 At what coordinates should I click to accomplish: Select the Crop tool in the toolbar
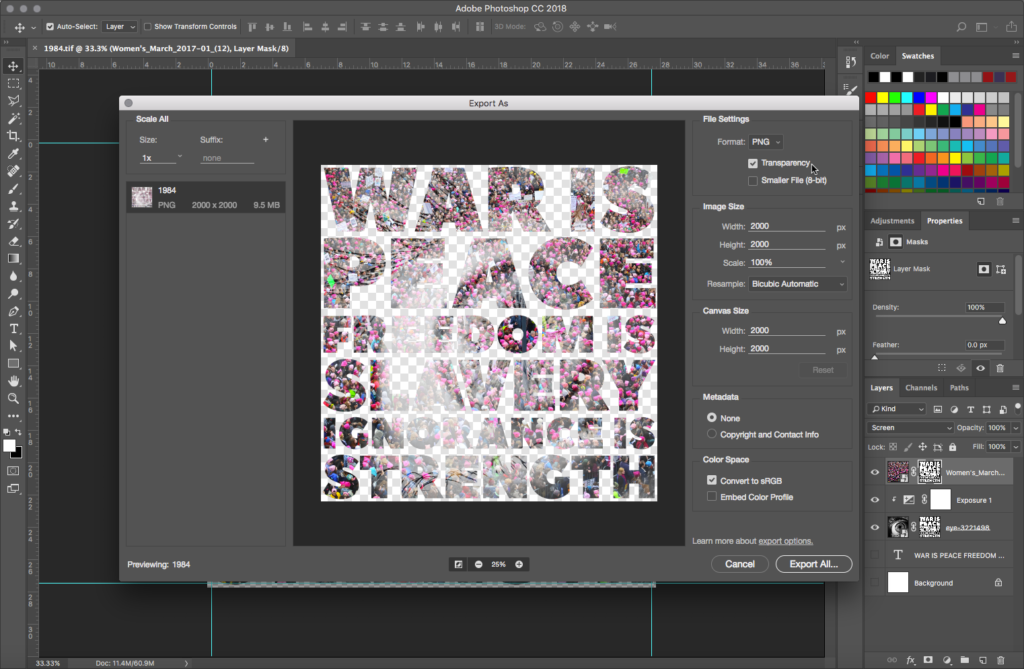(13, 136)
